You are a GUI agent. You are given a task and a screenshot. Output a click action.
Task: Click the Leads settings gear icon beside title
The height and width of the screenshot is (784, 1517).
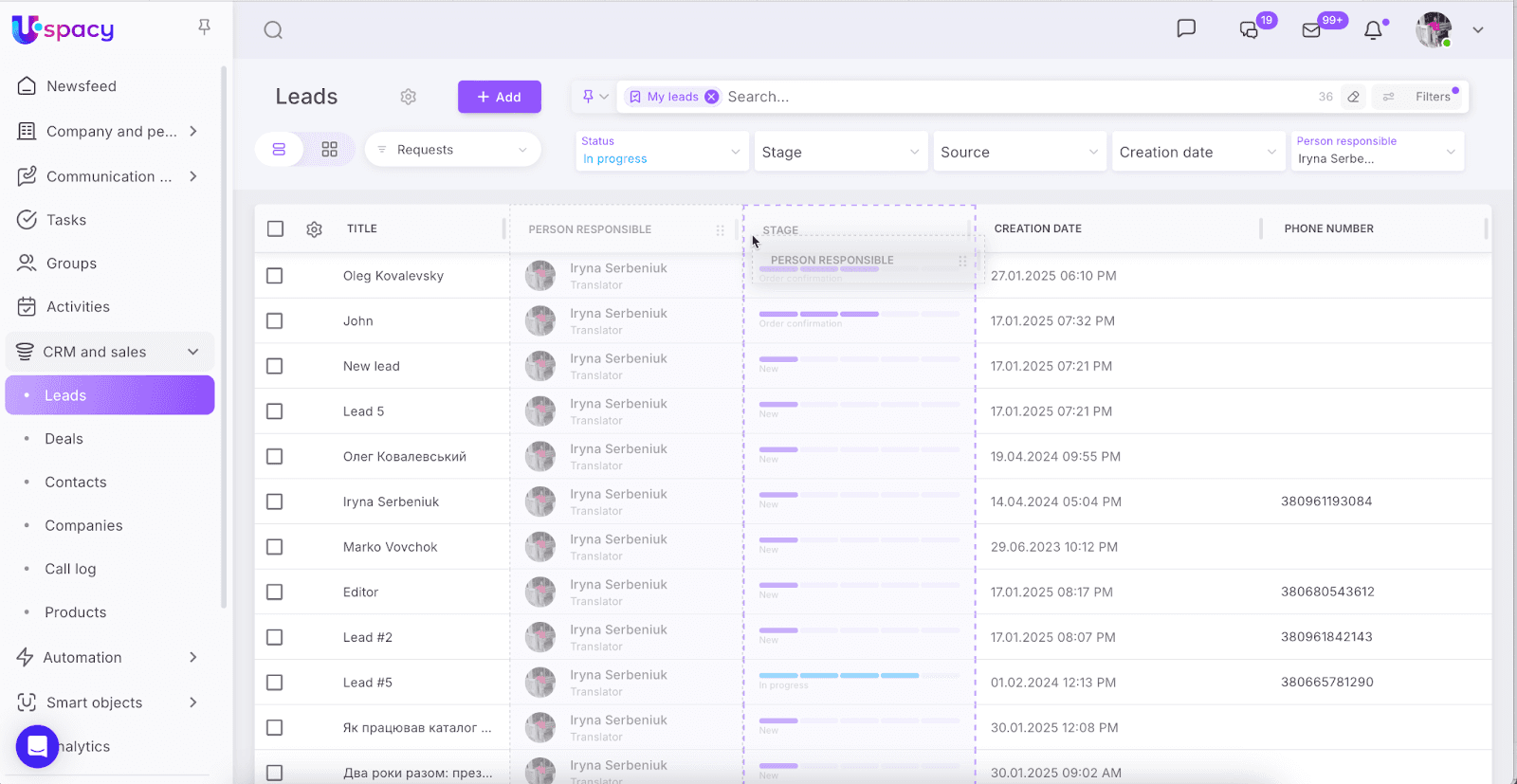(x=409, y=97)
